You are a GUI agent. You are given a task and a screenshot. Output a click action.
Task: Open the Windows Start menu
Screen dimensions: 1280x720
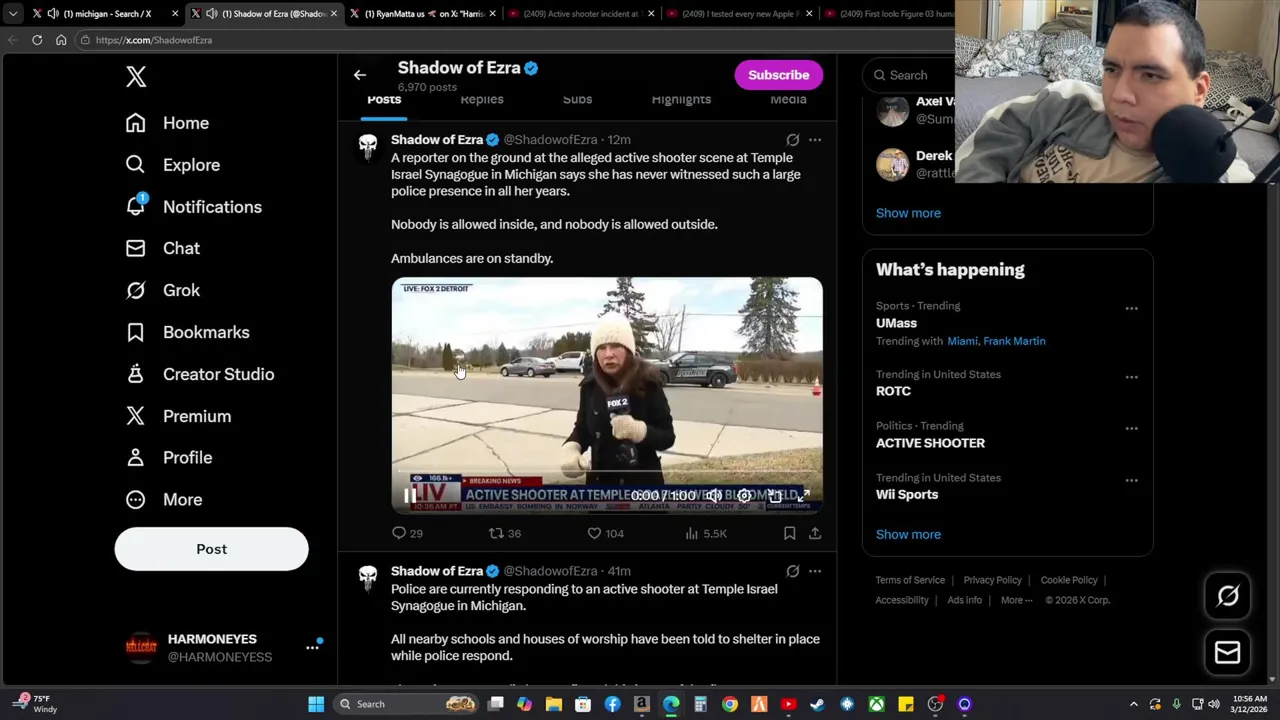tap(316, 704)
